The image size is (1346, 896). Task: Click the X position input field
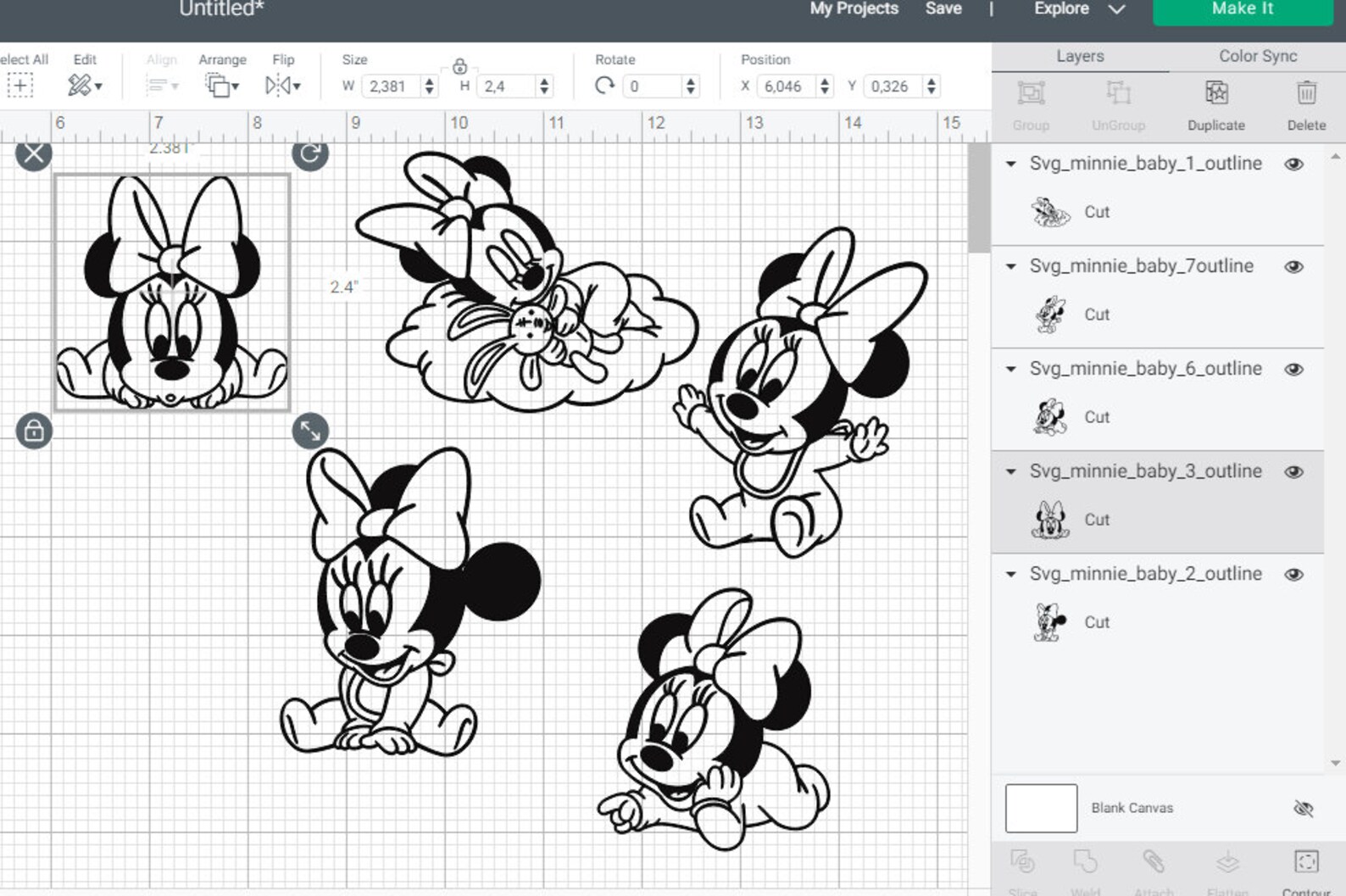pos(787,86)
